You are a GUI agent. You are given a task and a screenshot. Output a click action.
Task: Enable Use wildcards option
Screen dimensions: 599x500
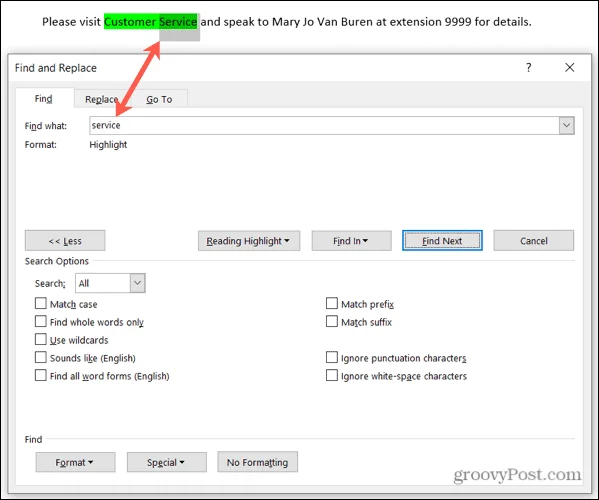[40, 339]
